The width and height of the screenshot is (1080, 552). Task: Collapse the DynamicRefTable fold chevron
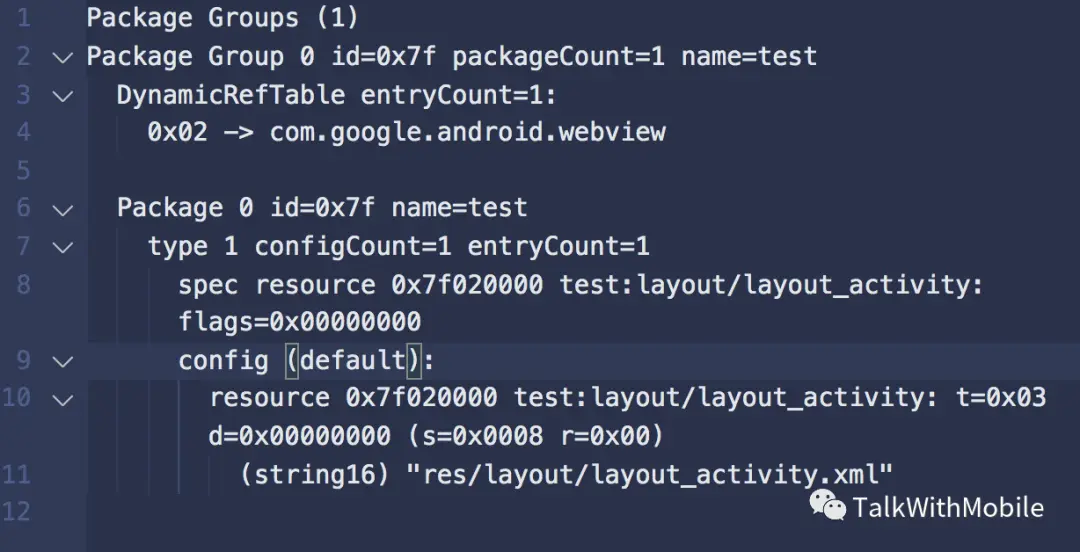point(63,96)
